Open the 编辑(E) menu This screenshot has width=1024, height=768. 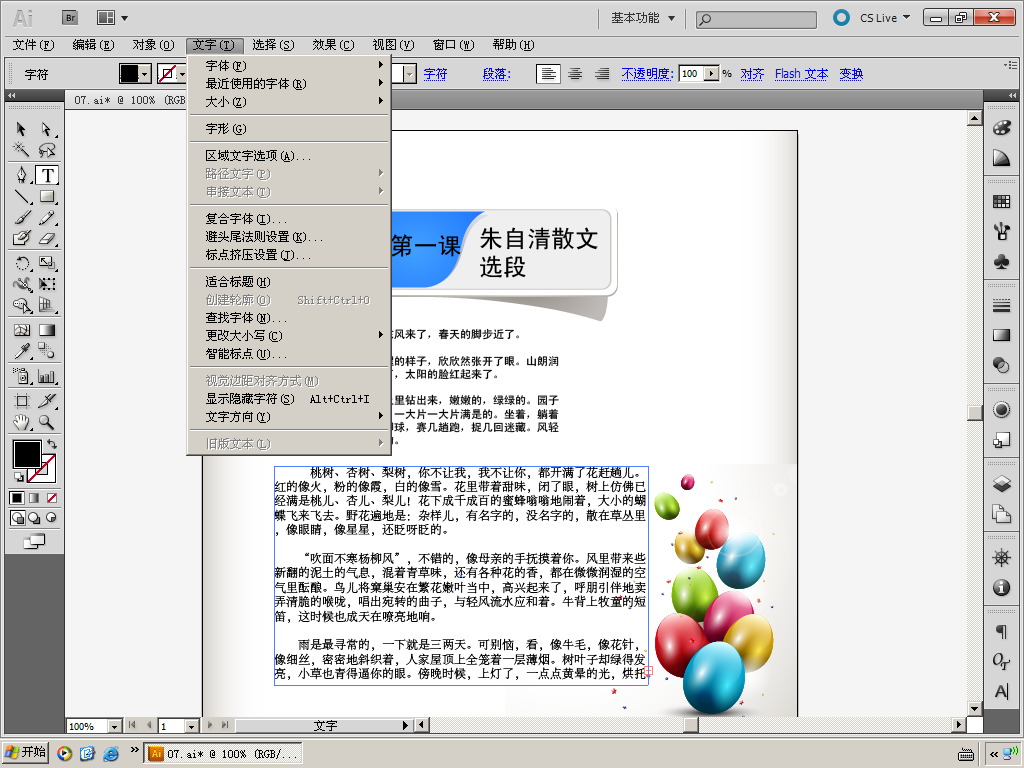pos(93,44)
